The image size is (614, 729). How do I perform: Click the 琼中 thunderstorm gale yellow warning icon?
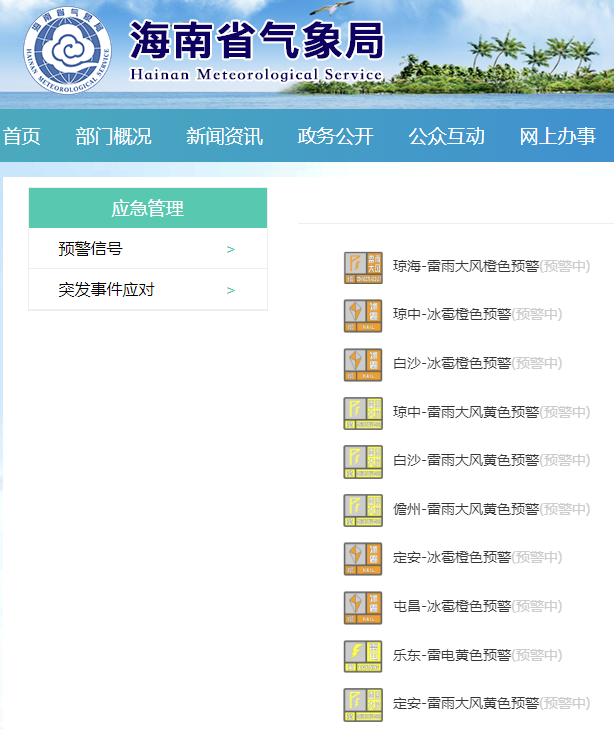tap(363, 413)
